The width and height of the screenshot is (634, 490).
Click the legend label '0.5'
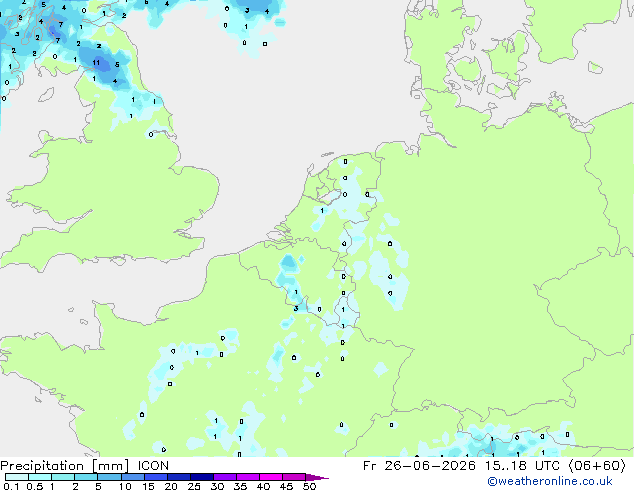(x=35, y=486)
